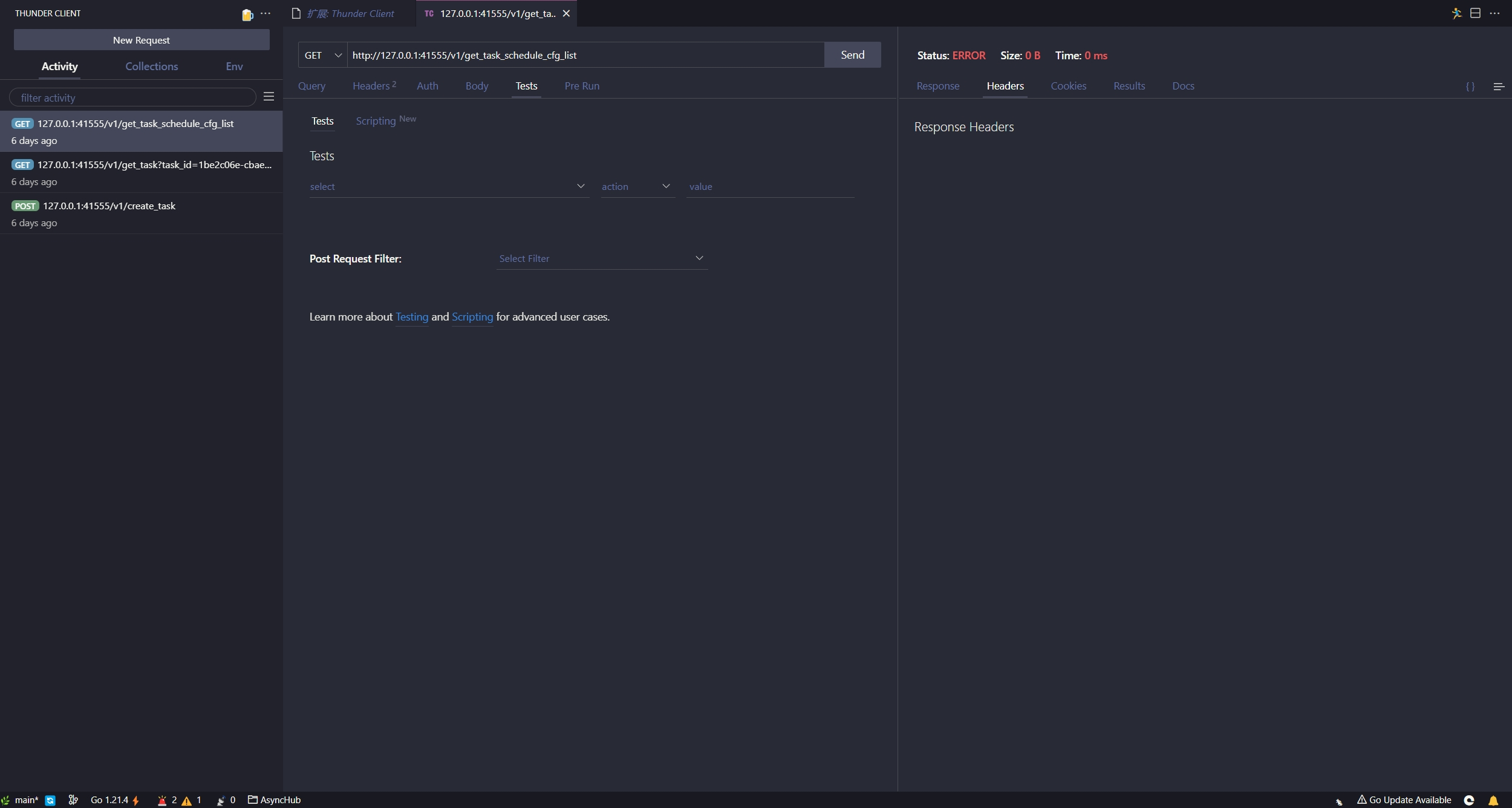Click the beer mug sponsor icon
Screen dimensions: 1512x808
pos(247,15)
